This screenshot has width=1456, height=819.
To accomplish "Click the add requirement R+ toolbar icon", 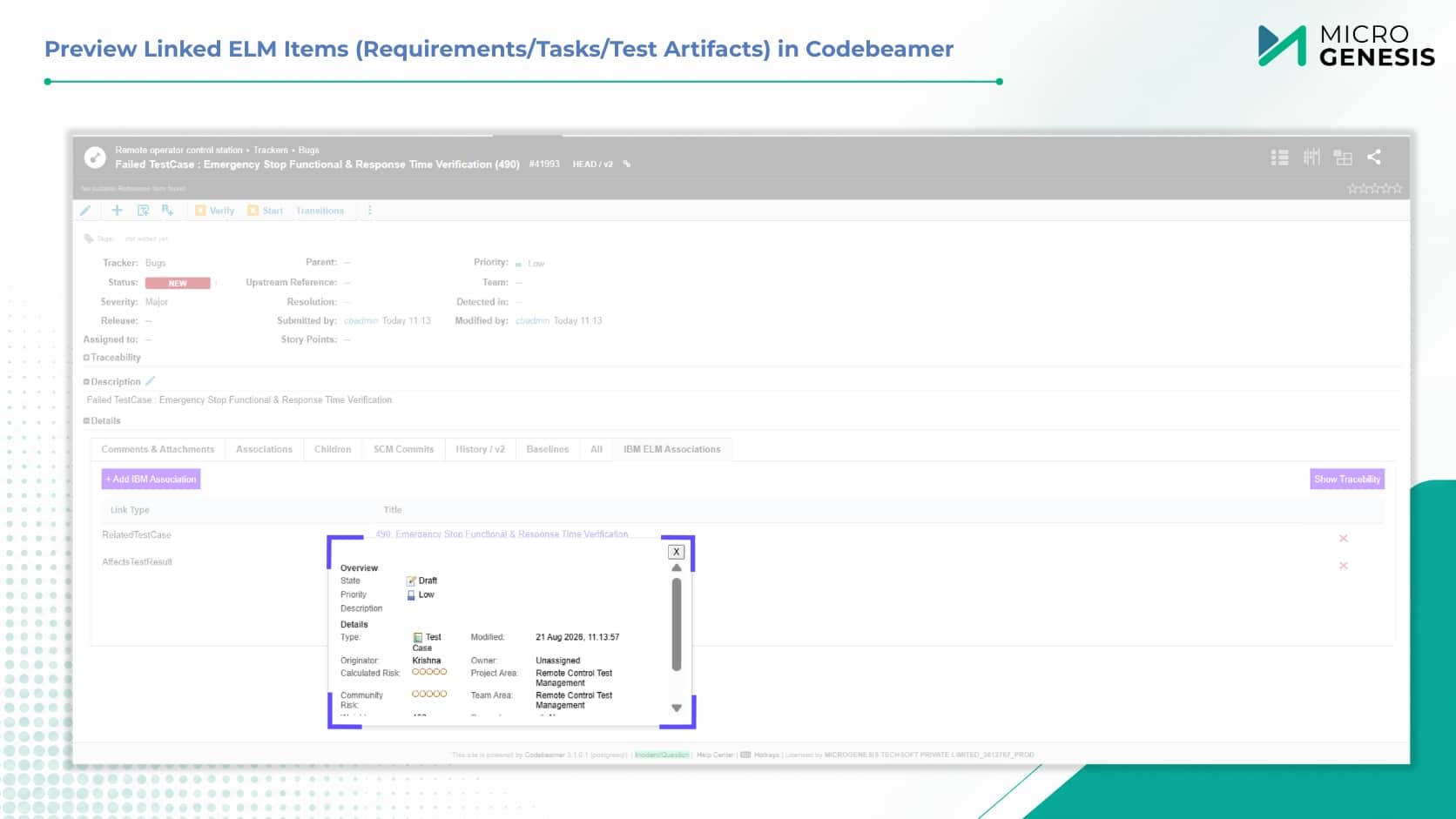I will click(x=167, y=211).
